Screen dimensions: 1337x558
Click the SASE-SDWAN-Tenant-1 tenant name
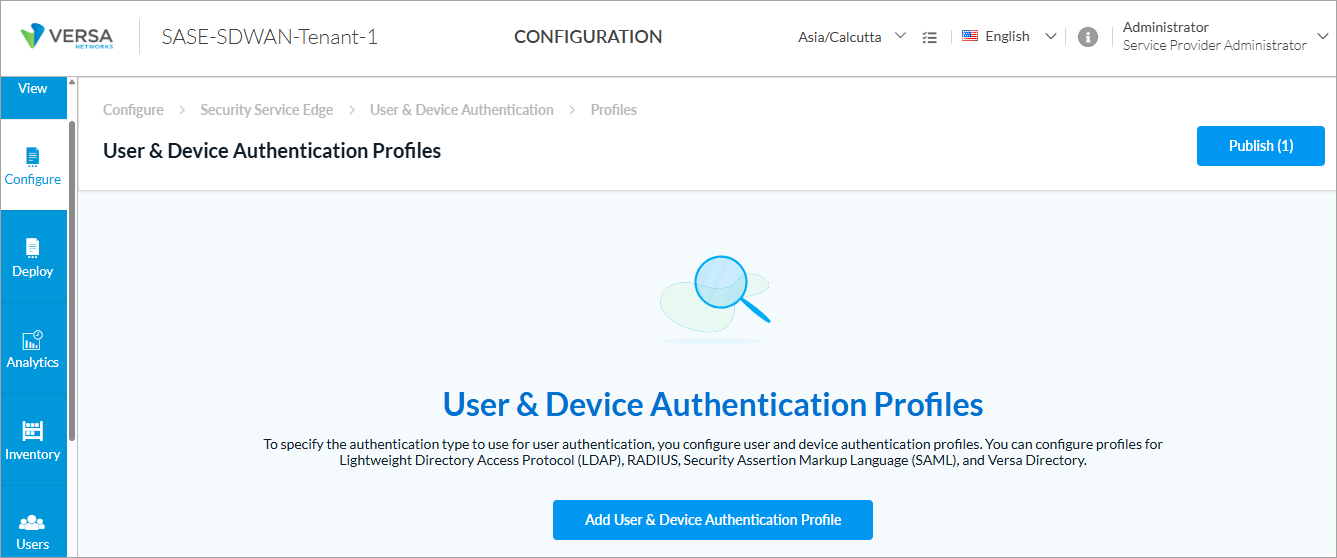click(270, 38)
